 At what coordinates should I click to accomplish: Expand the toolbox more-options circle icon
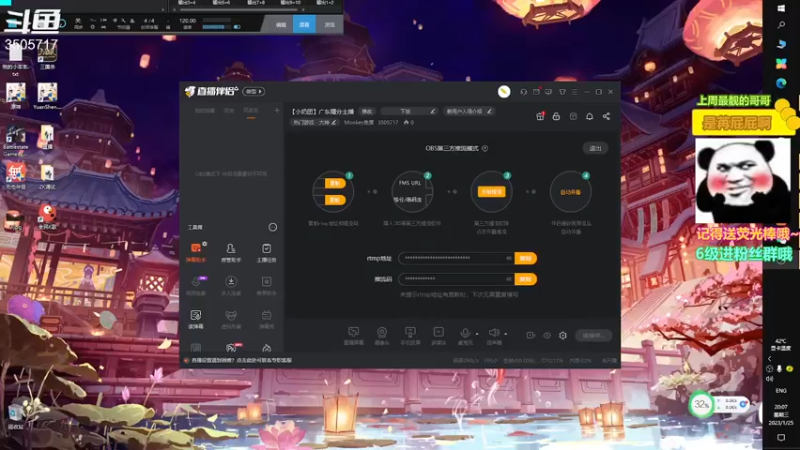[273, 227]
